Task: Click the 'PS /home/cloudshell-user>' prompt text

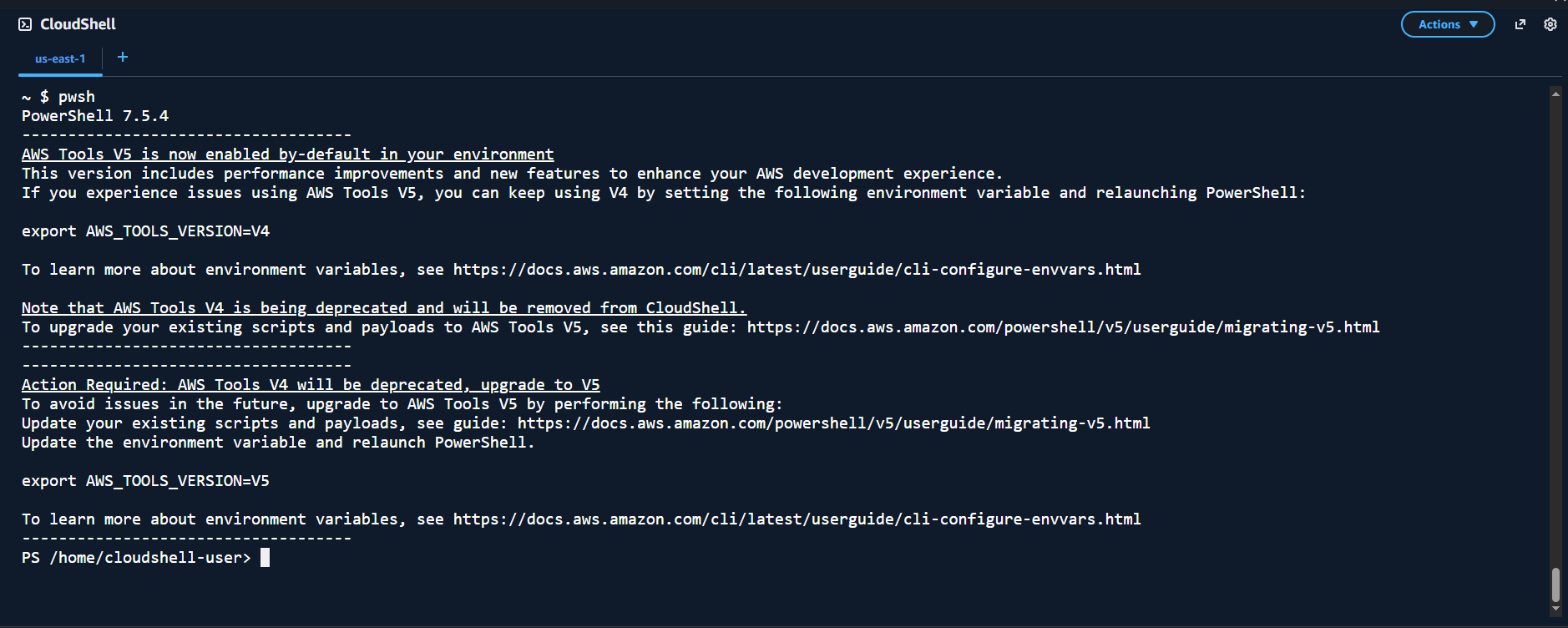Action: pos(136,558)
